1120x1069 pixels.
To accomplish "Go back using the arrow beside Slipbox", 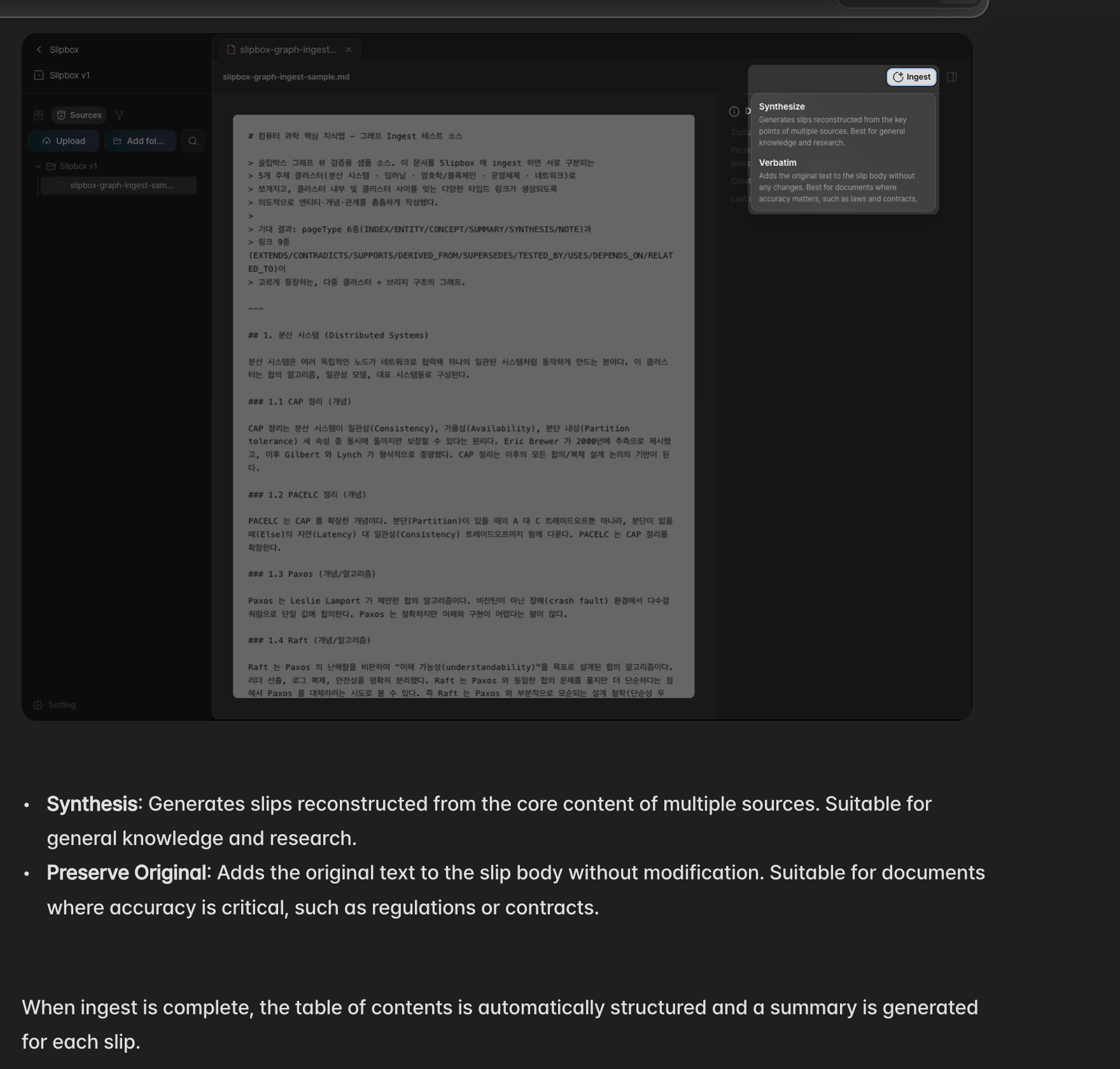I will [39, 50].
